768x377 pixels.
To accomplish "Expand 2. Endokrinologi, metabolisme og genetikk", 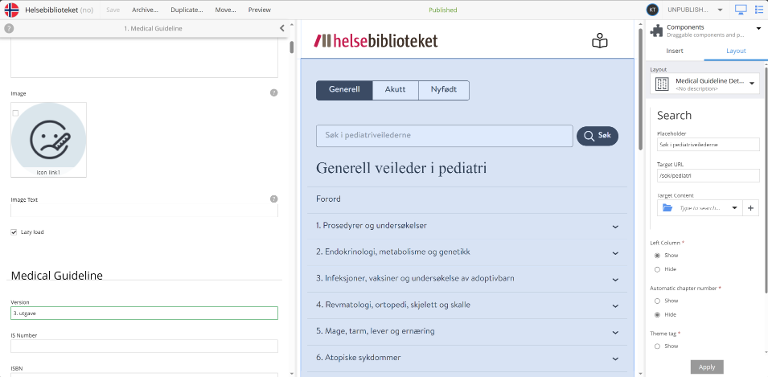I will pyautogui.click(x=615, y=253).
